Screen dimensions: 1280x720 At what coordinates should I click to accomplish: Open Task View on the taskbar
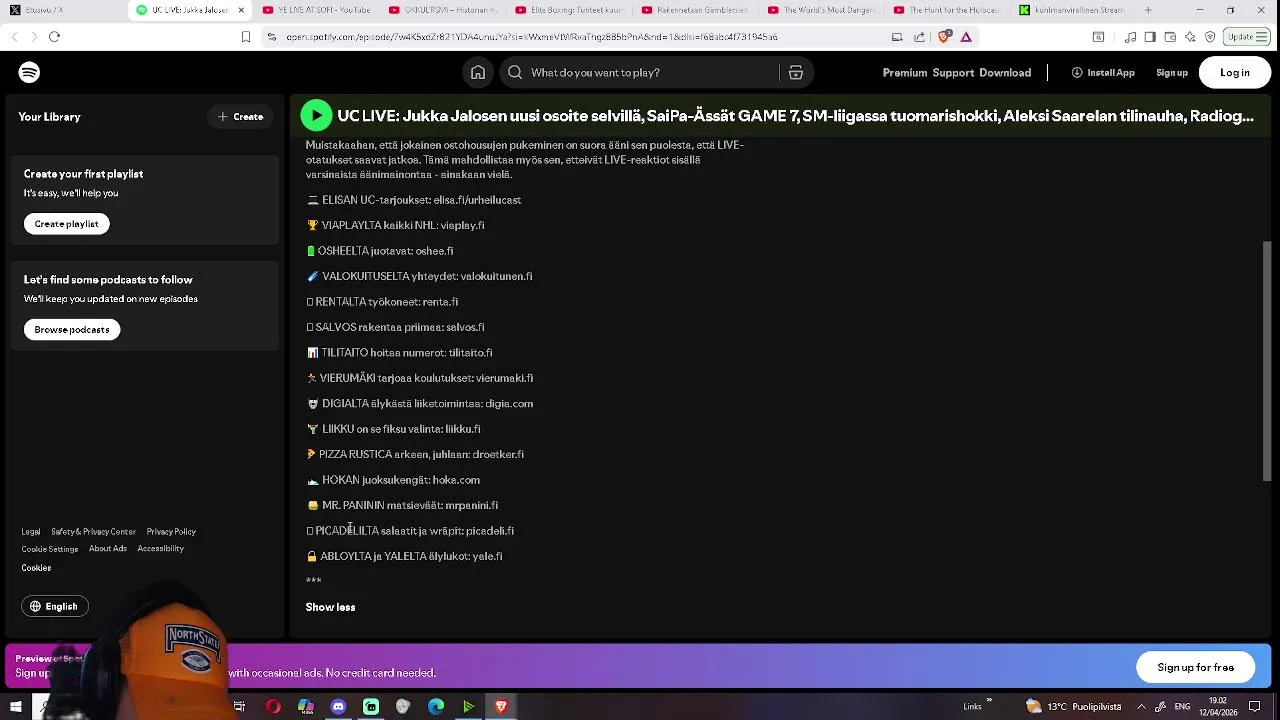coord(239,707)
